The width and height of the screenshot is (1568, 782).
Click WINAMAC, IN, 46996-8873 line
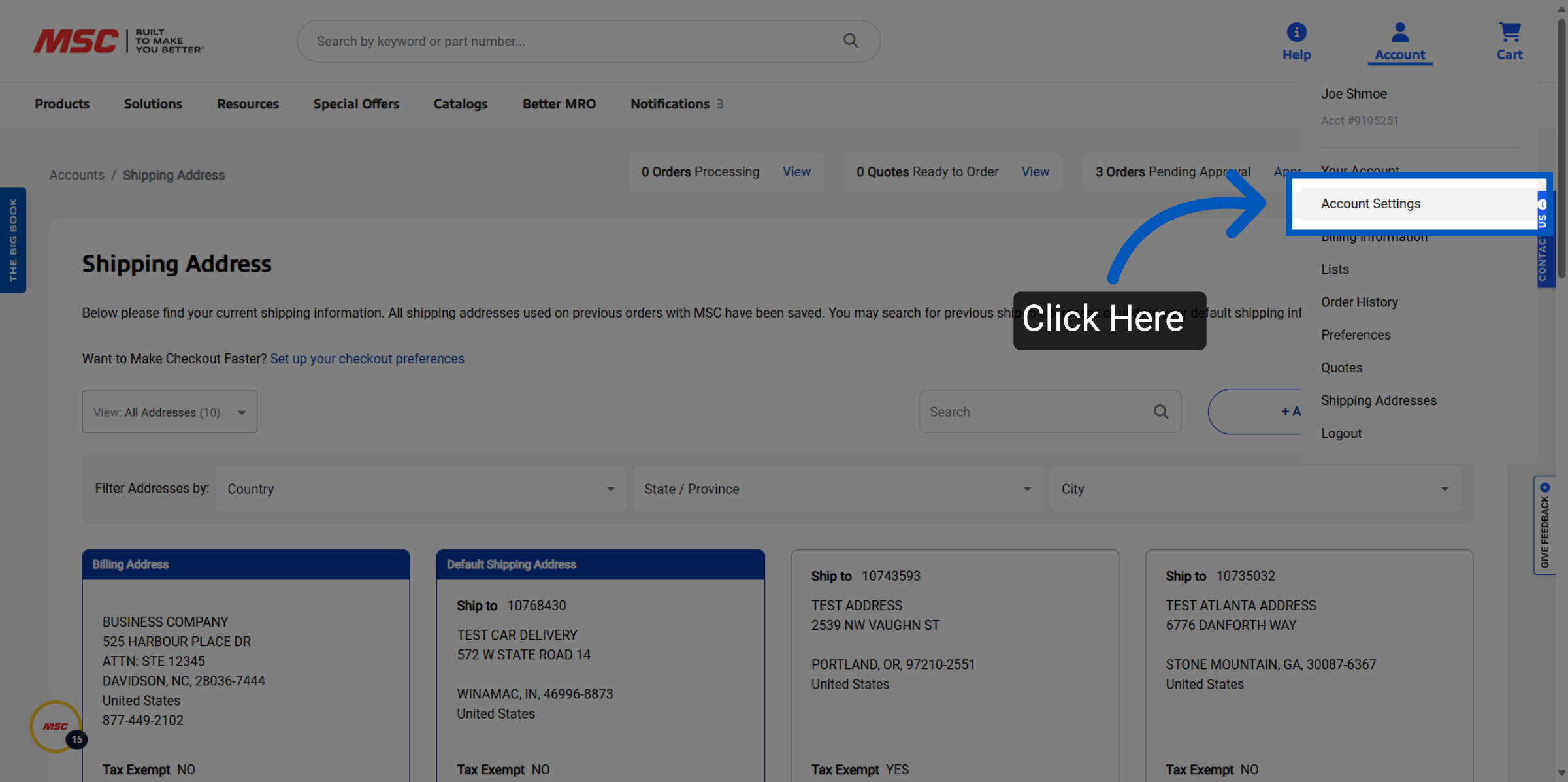(535, 694)
